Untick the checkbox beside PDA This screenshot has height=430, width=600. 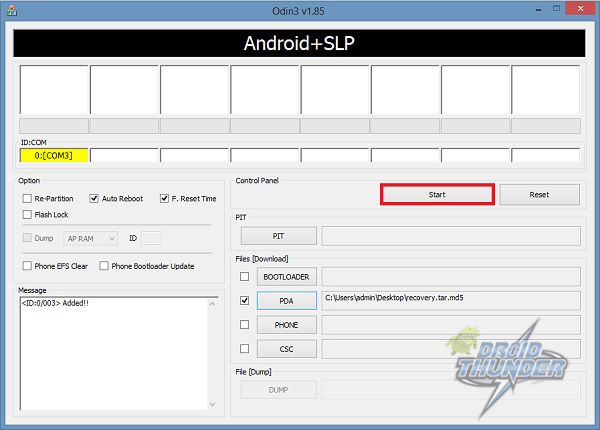pyautogui.click(x=244, y=301)
